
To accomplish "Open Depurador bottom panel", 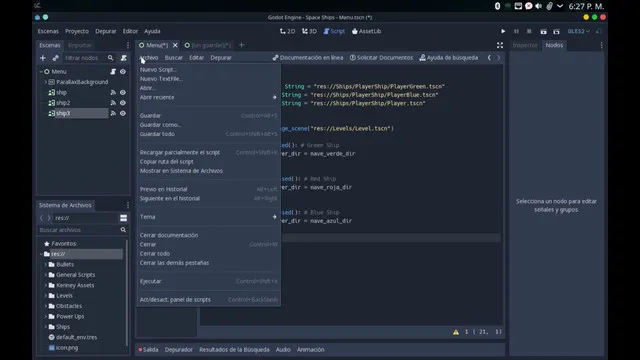I will click(x=179, y=349).
